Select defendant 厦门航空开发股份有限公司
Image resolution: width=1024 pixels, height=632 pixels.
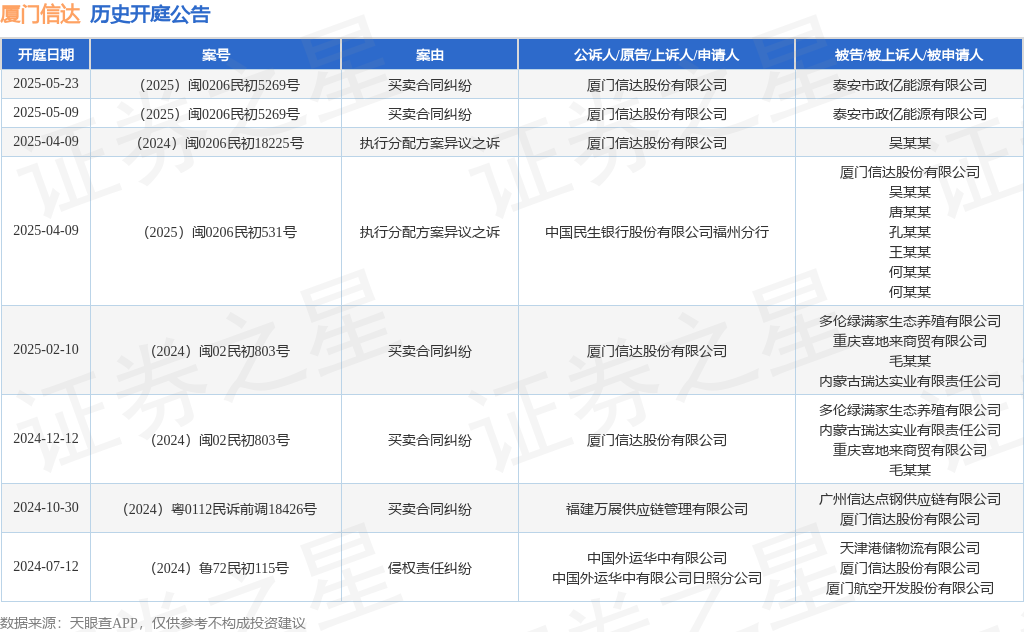(x=909, y=588)
